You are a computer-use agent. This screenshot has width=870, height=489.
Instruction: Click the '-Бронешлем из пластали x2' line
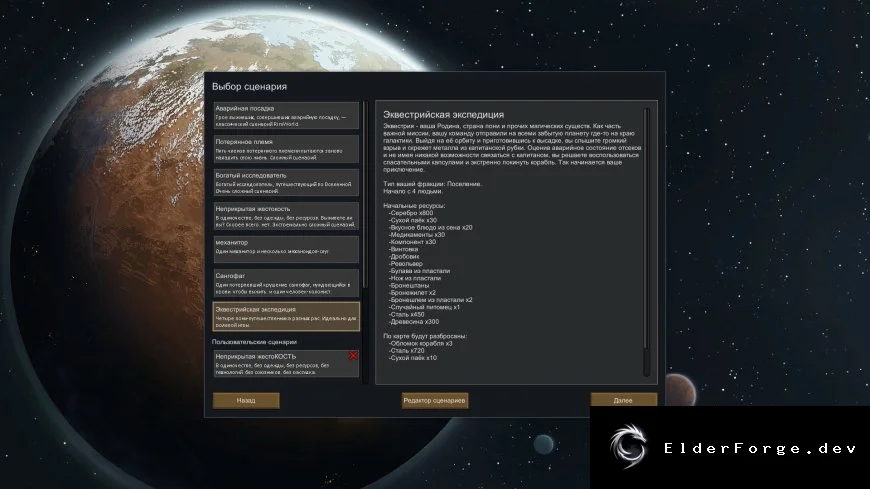[431, 300]
